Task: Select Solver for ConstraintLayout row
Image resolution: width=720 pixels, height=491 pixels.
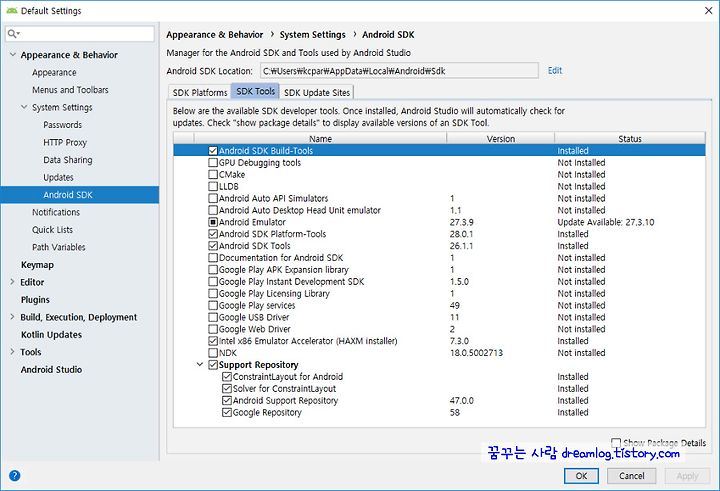Action: point(439,389)
